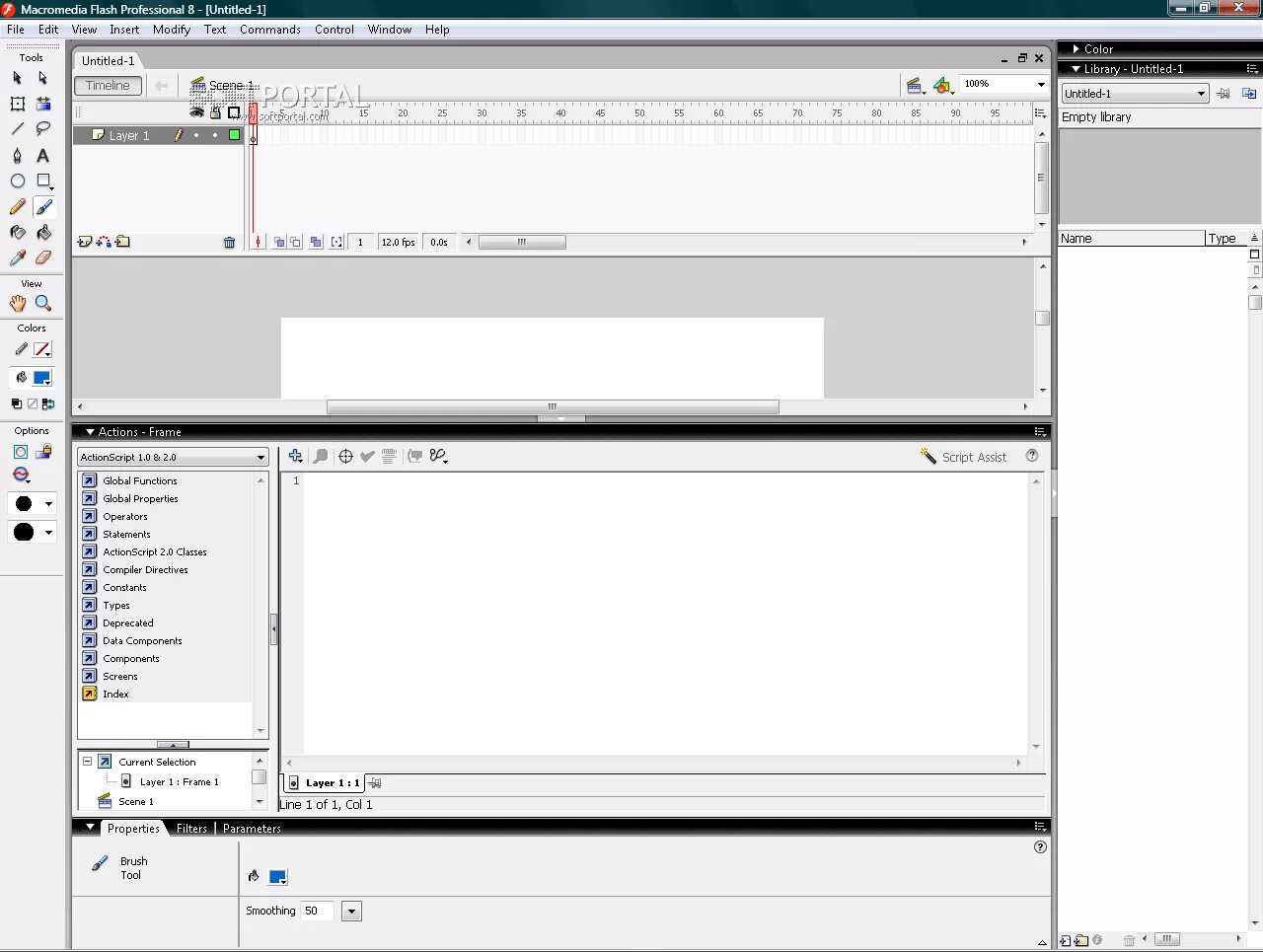The image size is (1263, 952).
Task: Open the Global Functions category
Action: 140,481
